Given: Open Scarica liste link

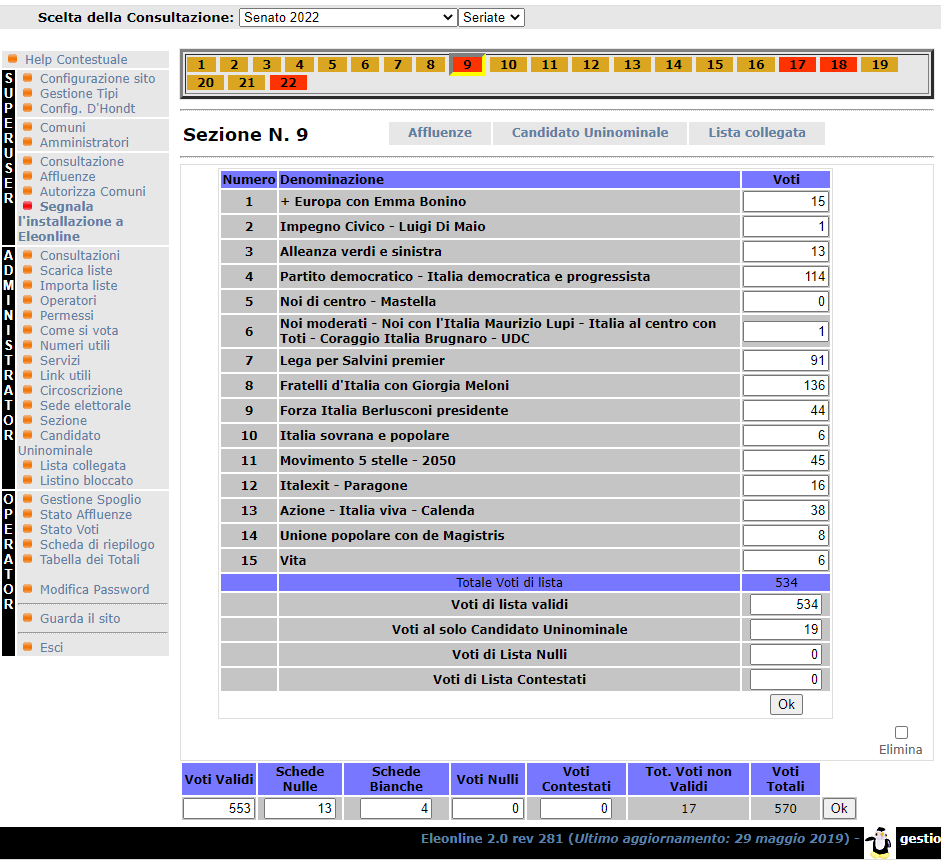Looking at the screenshot, I should [76, 271].
